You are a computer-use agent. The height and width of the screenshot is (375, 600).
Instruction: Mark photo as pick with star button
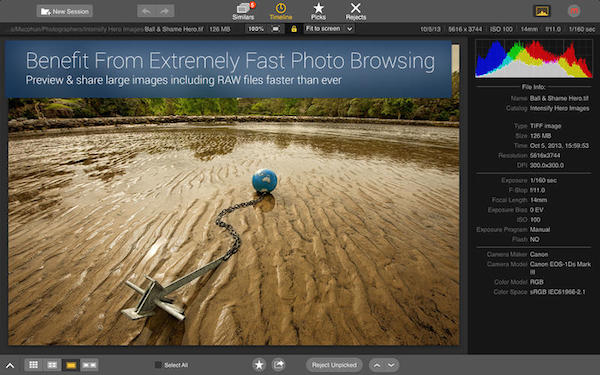click(259, 365)
